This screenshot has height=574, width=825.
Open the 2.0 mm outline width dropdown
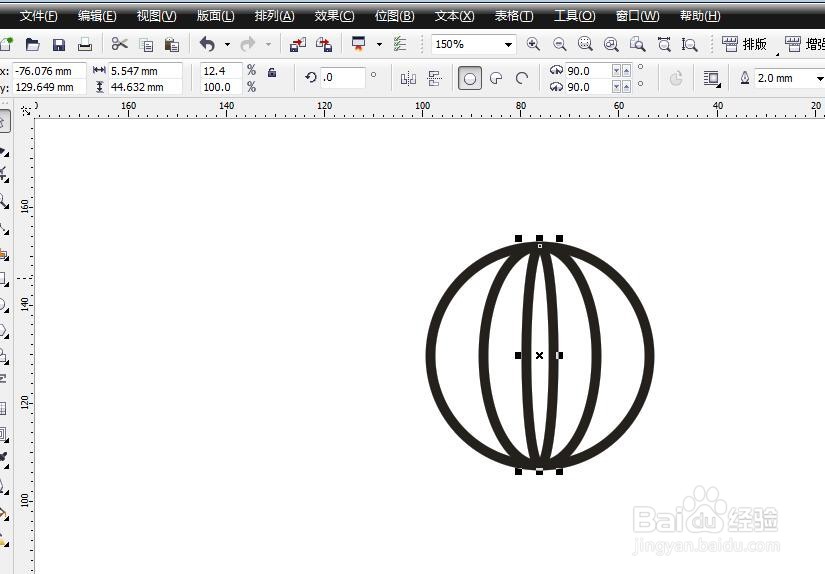pos(819,78)
